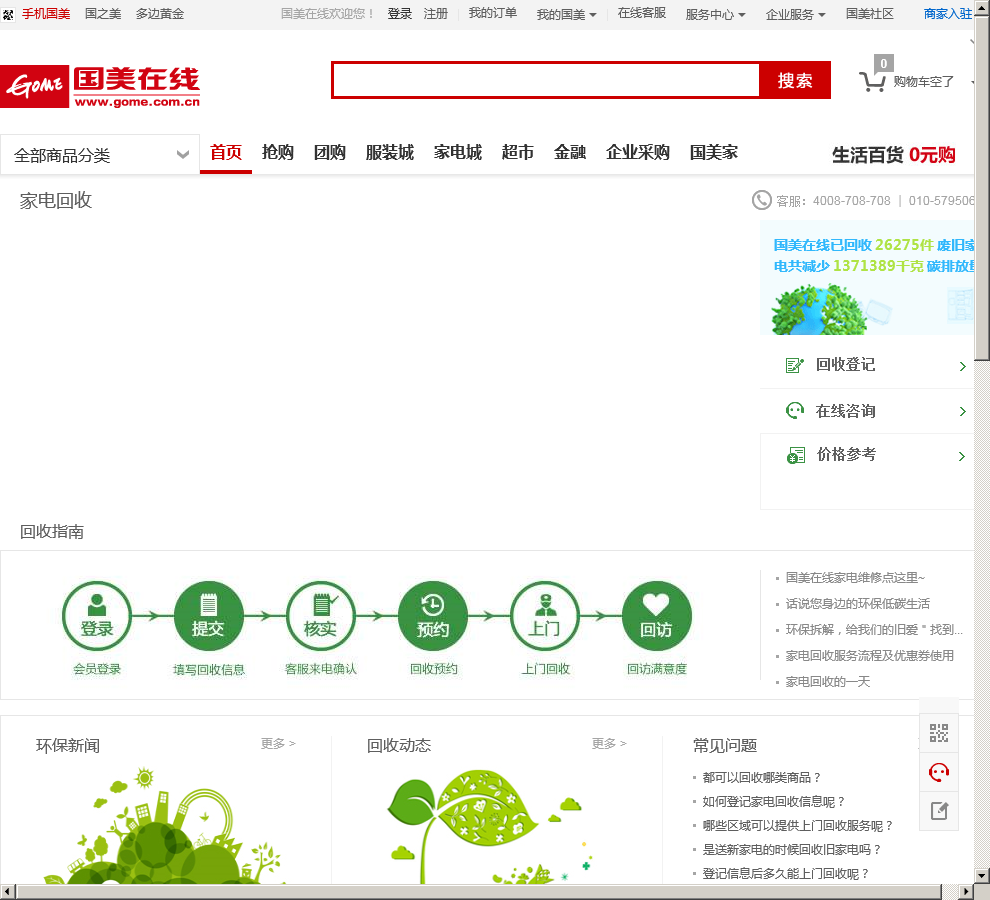990x900 pixels.
Task: Click the Gome logo
Action: (100, 87)
